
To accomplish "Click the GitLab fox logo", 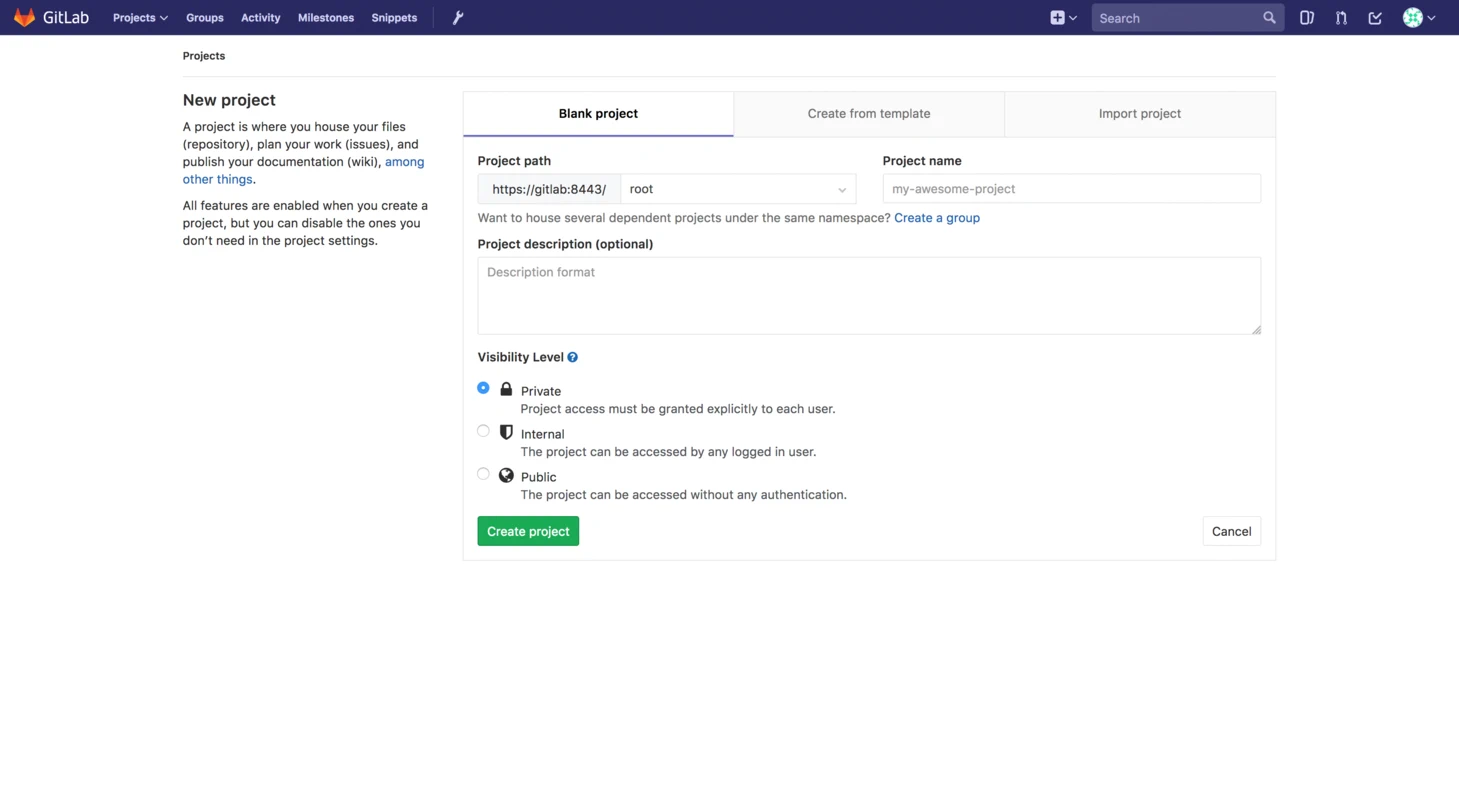I will (x=24, y=18).
